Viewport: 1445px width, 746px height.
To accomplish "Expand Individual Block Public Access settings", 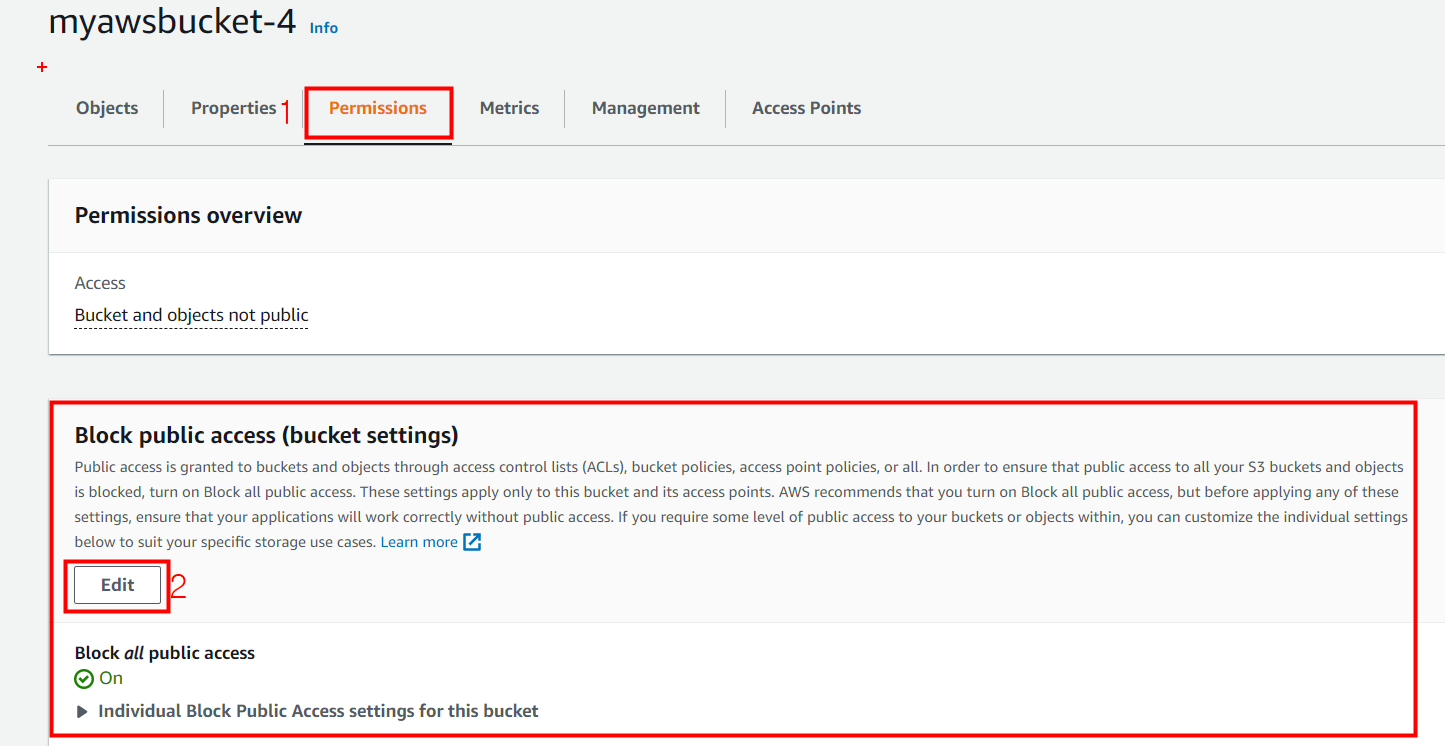I will coord(307,711).
